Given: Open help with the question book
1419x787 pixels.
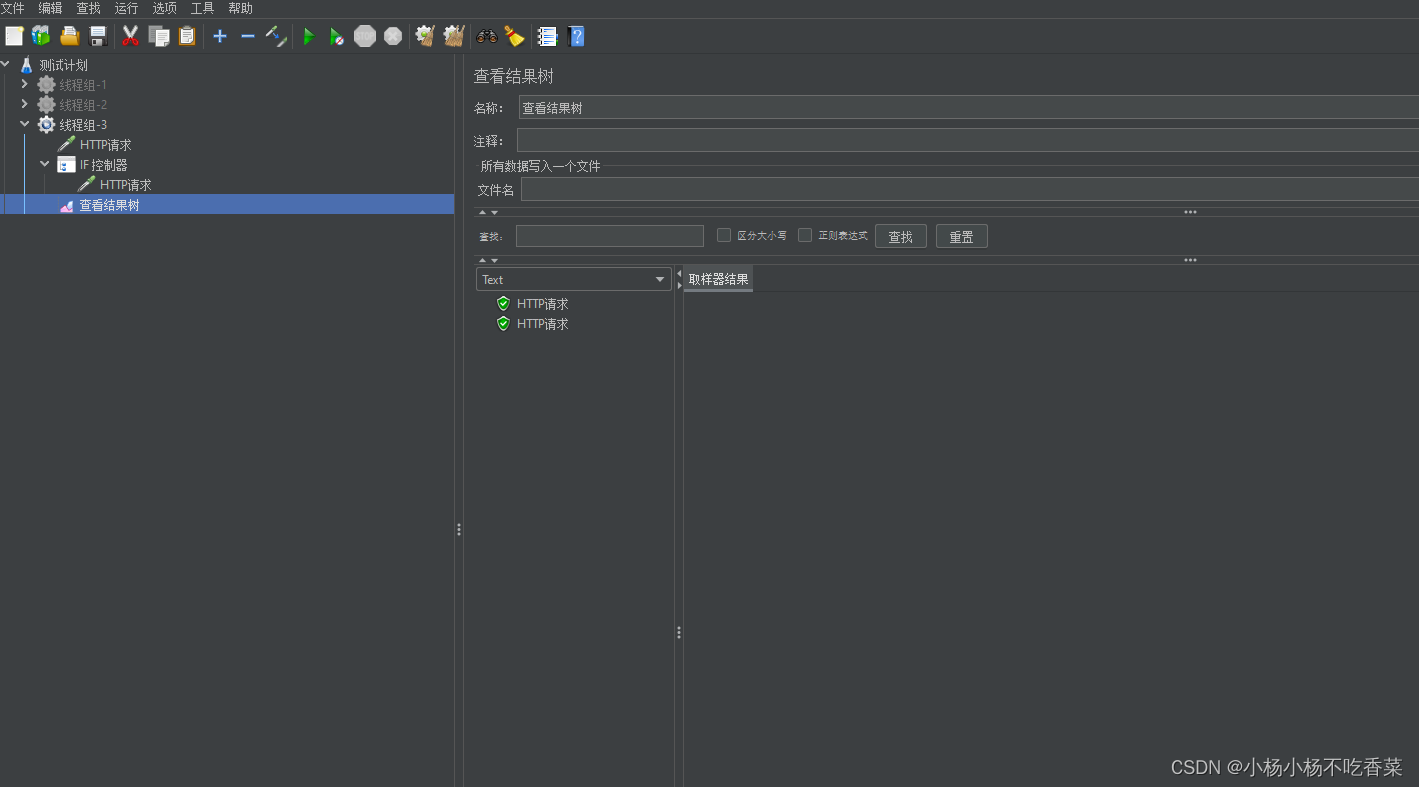Looking at the screenshot, I should (x=576, y=37).
